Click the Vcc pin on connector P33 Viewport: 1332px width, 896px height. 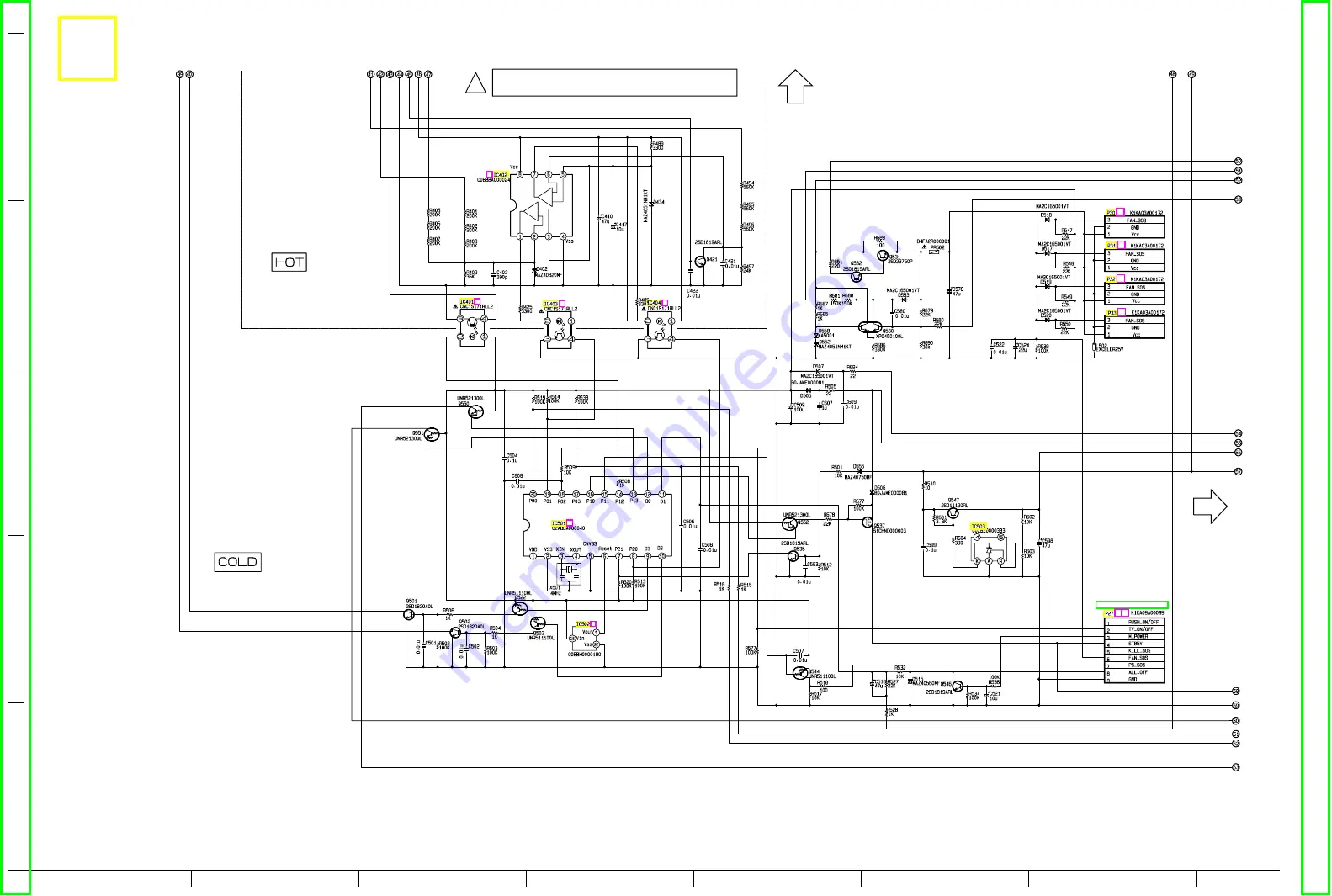click(x=1136, y=335)
